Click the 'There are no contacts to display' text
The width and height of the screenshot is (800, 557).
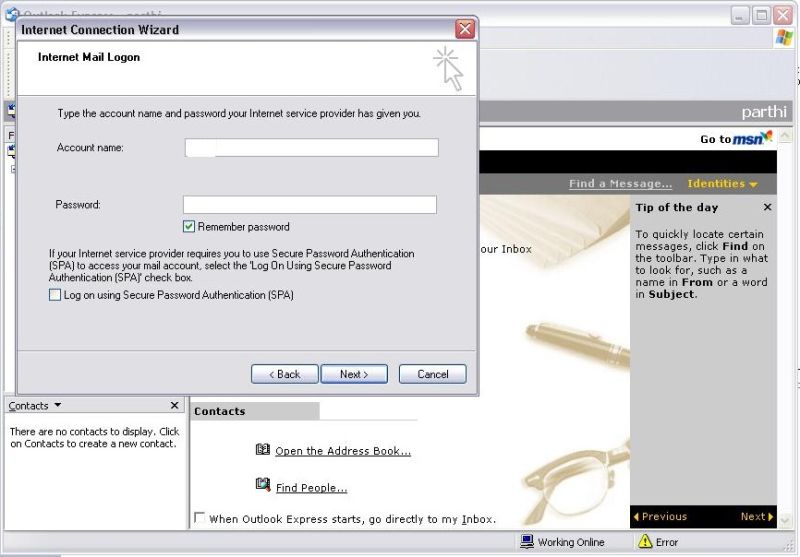click(x=94, y=438)
